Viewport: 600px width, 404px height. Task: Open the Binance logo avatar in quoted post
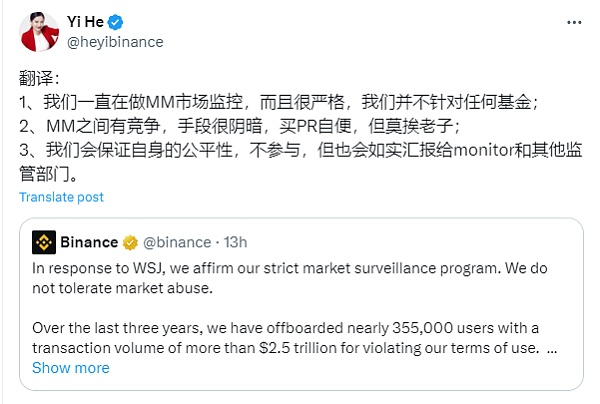[44, 242]
